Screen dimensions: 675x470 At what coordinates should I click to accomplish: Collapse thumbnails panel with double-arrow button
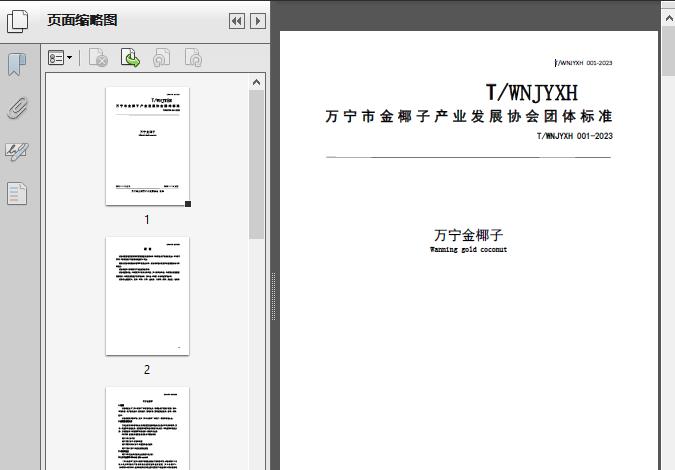coord(237,21)
